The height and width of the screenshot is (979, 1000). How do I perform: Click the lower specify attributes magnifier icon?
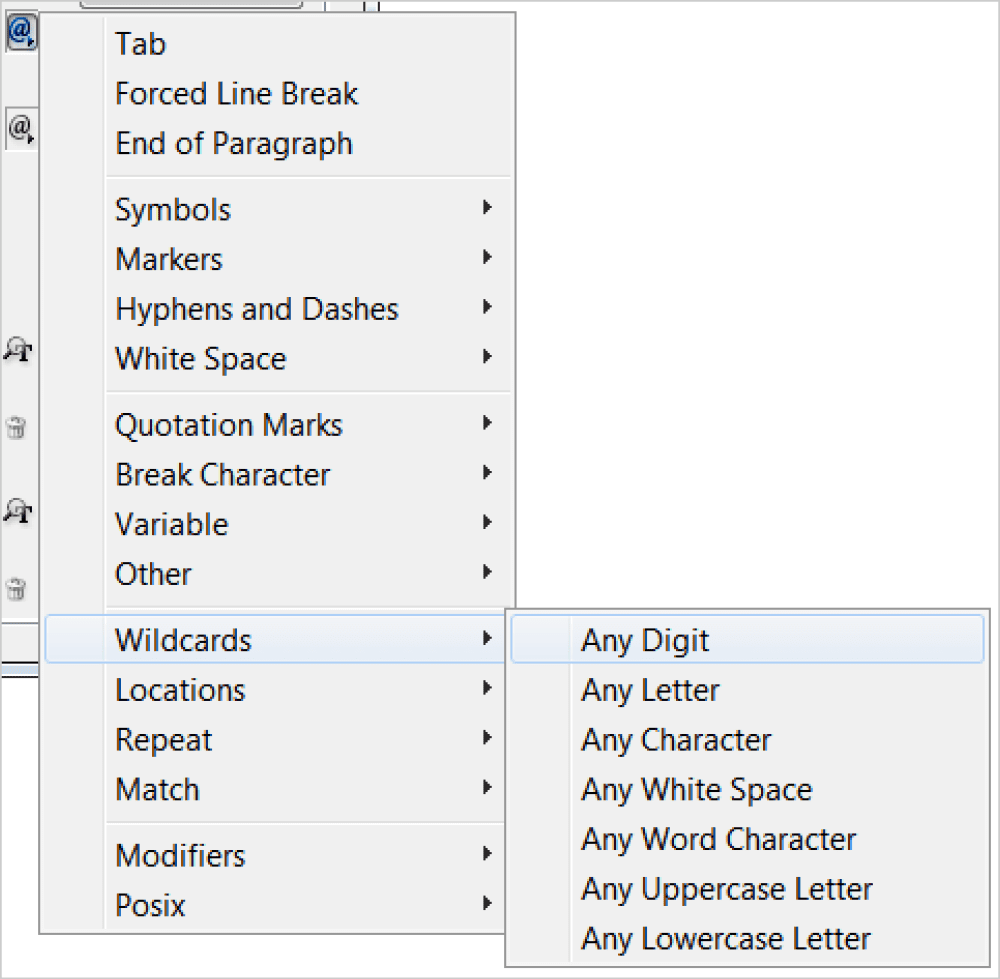(x=18, y=511)
